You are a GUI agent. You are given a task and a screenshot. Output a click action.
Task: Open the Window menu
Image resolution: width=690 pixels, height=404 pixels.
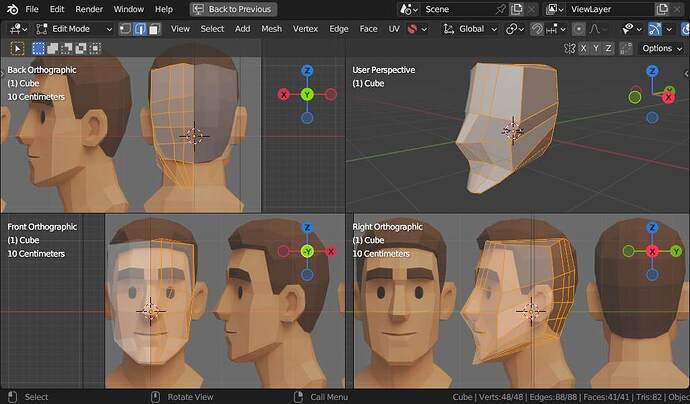click(128, 9)
